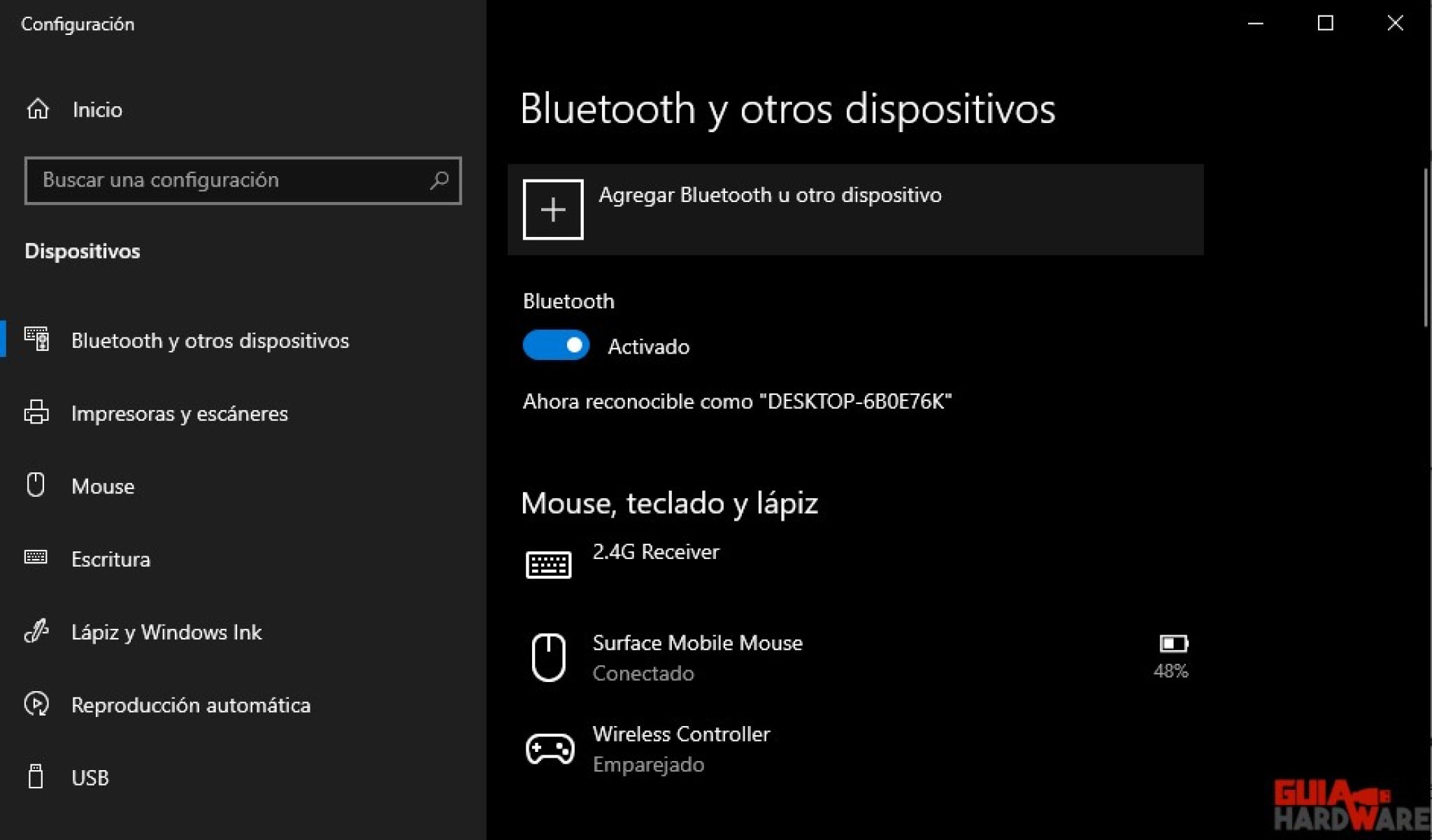Select Bluetooth y otros dispositivos menu item

coord(243,340)
